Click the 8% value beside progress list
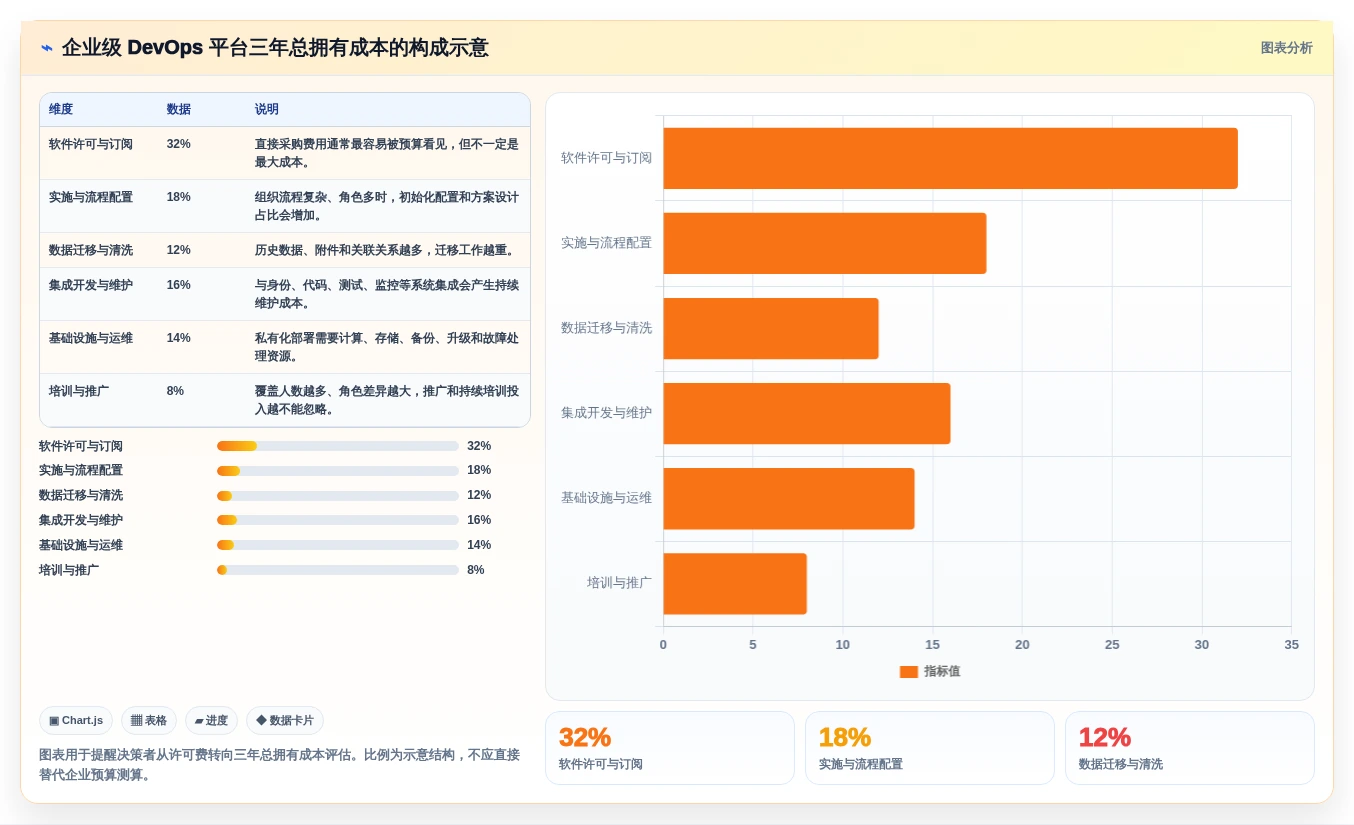 pyautogui.click(x=476, y=570)
